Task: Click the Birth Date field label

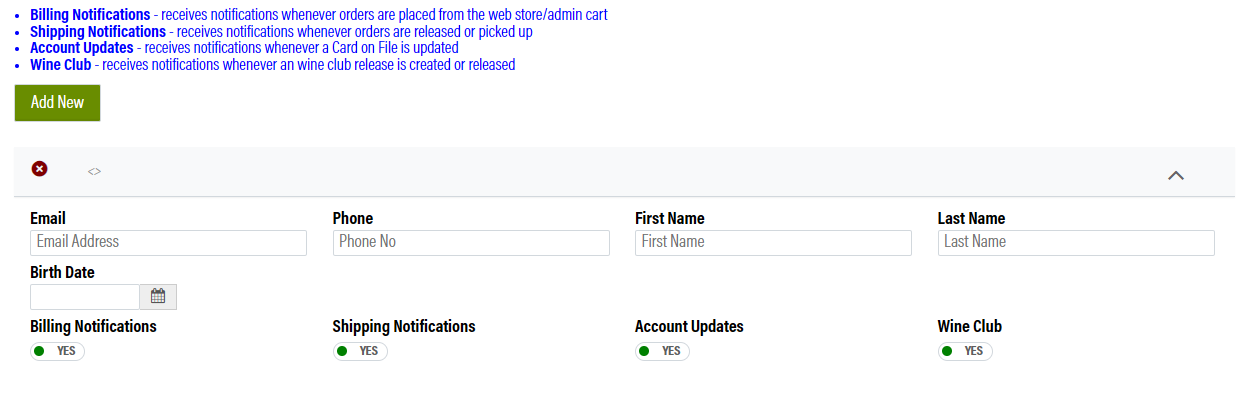Action: tap(63, 272)
